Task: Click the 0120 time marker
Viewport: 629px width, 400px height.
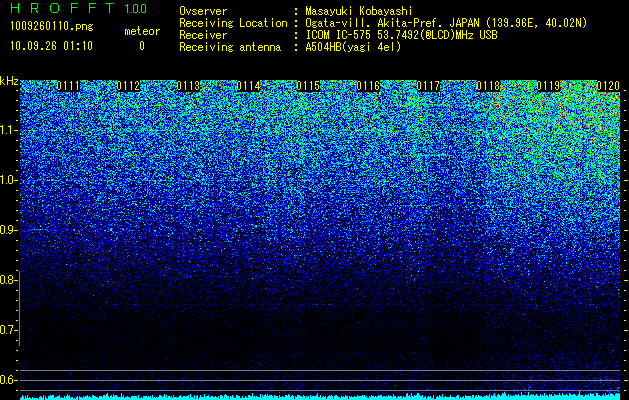Action: [x=608, y=86]
